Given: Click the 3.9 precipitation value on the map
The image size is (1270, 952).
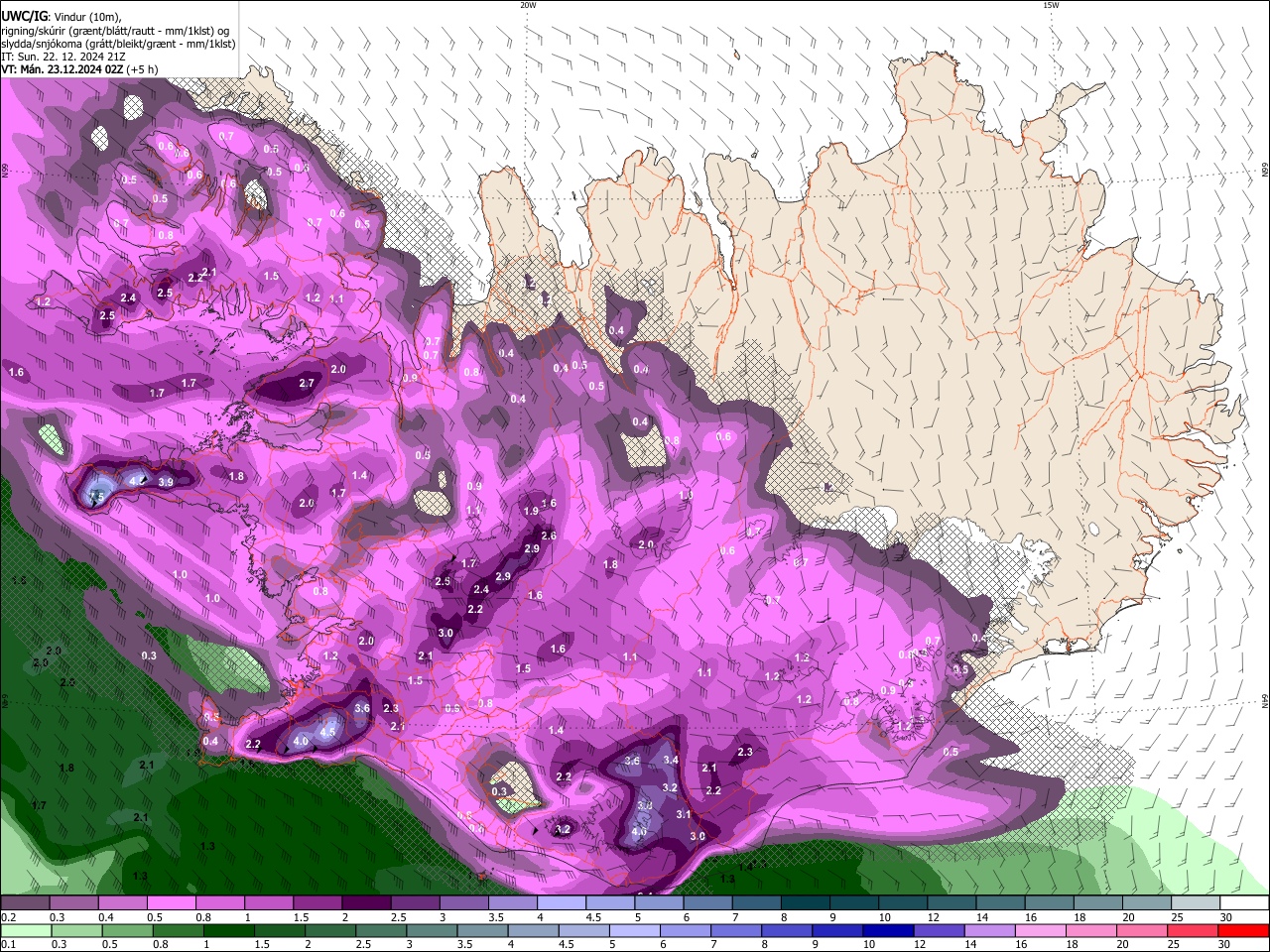Looking at the screenshot, I should (166, 482).
